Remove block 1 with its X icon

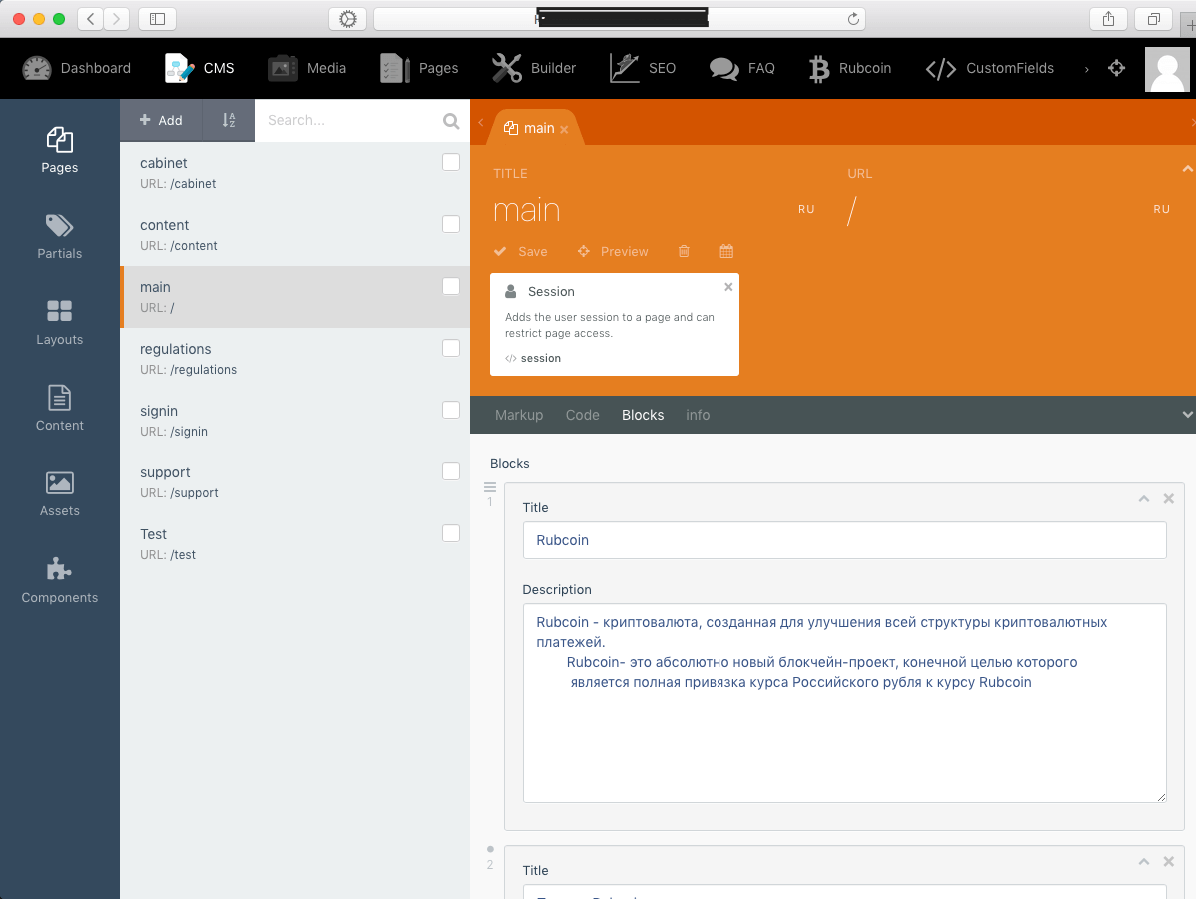coord(1169,499)
